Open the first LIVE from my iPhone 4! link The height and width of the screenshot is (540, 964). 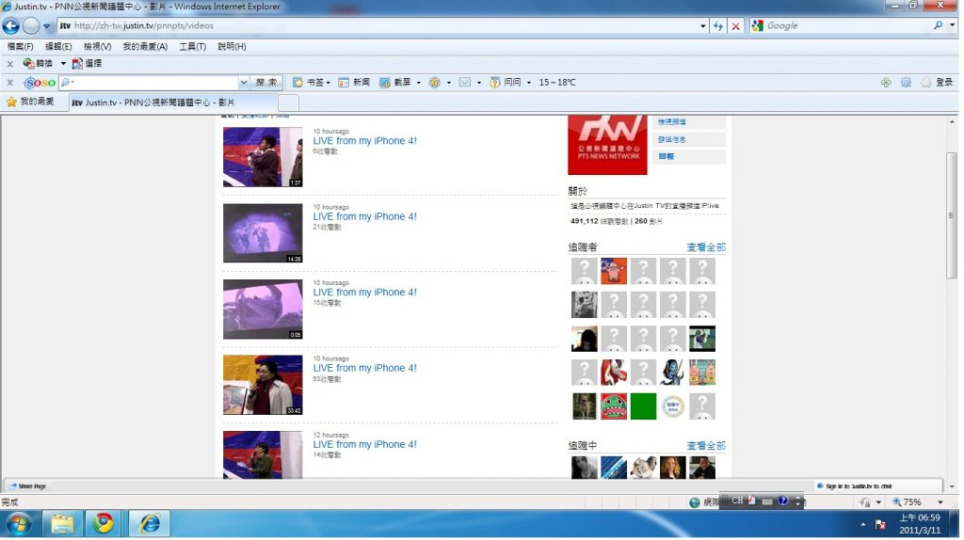click(x=364, y=141)
